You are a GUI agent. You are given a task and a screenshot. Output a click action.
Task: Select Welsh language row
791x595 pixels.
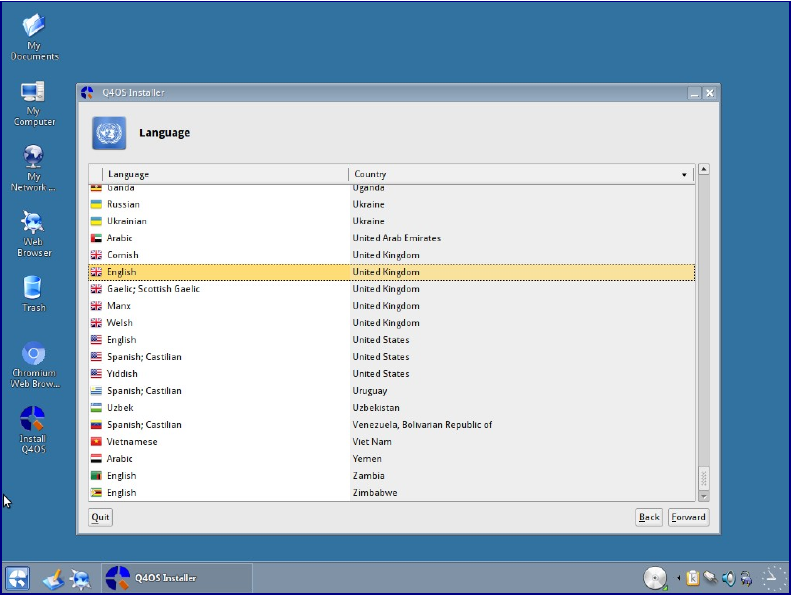[391, 323]
